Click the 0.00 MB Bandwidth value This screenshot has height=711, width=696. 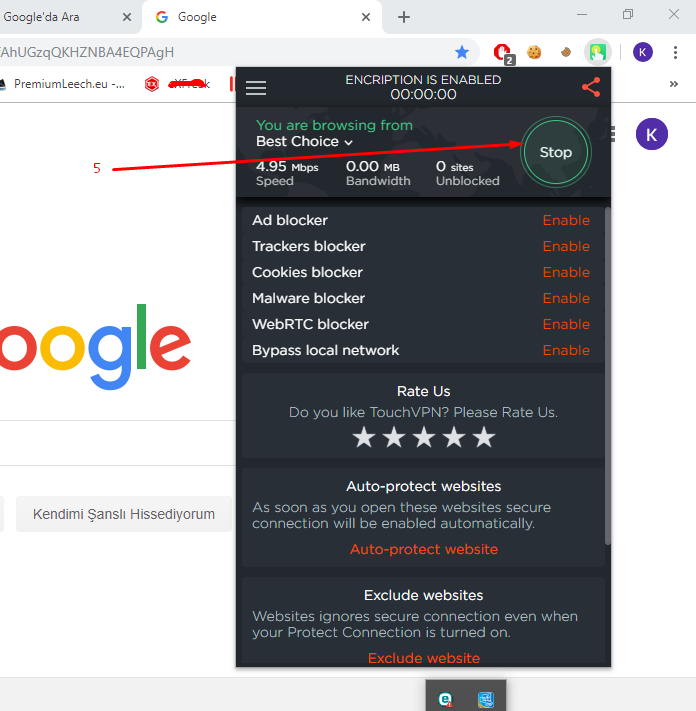373,167
